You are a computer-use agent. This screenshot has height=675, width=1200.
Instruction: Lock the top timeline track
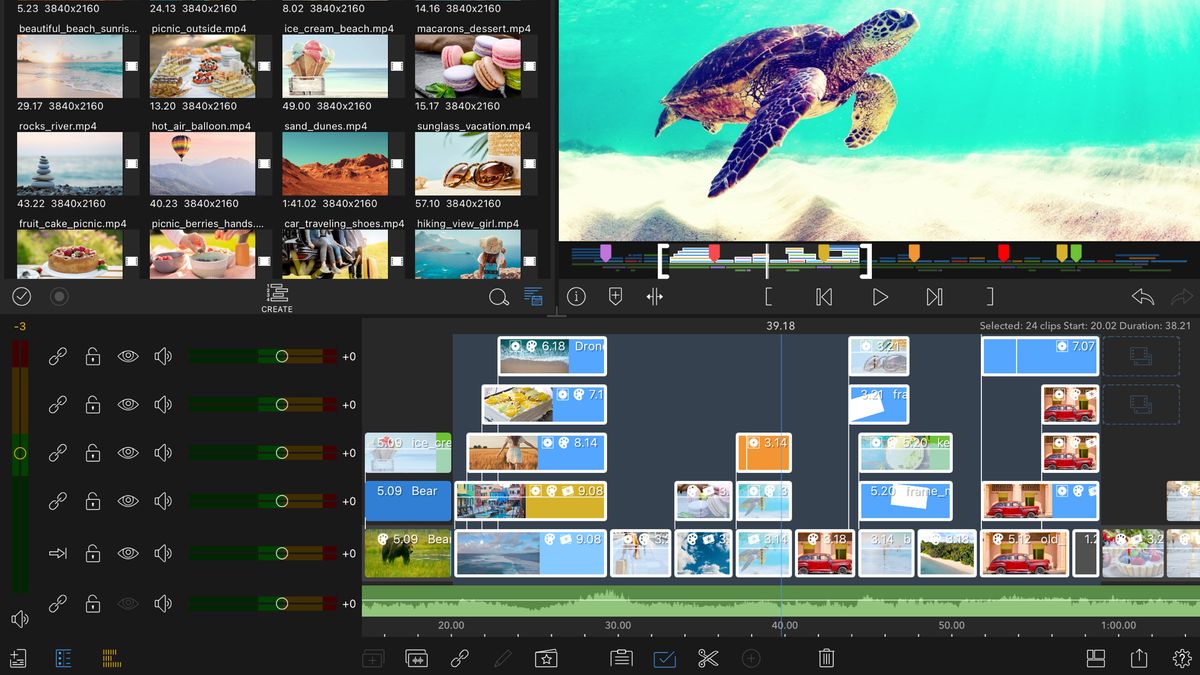tap(92, 355)
